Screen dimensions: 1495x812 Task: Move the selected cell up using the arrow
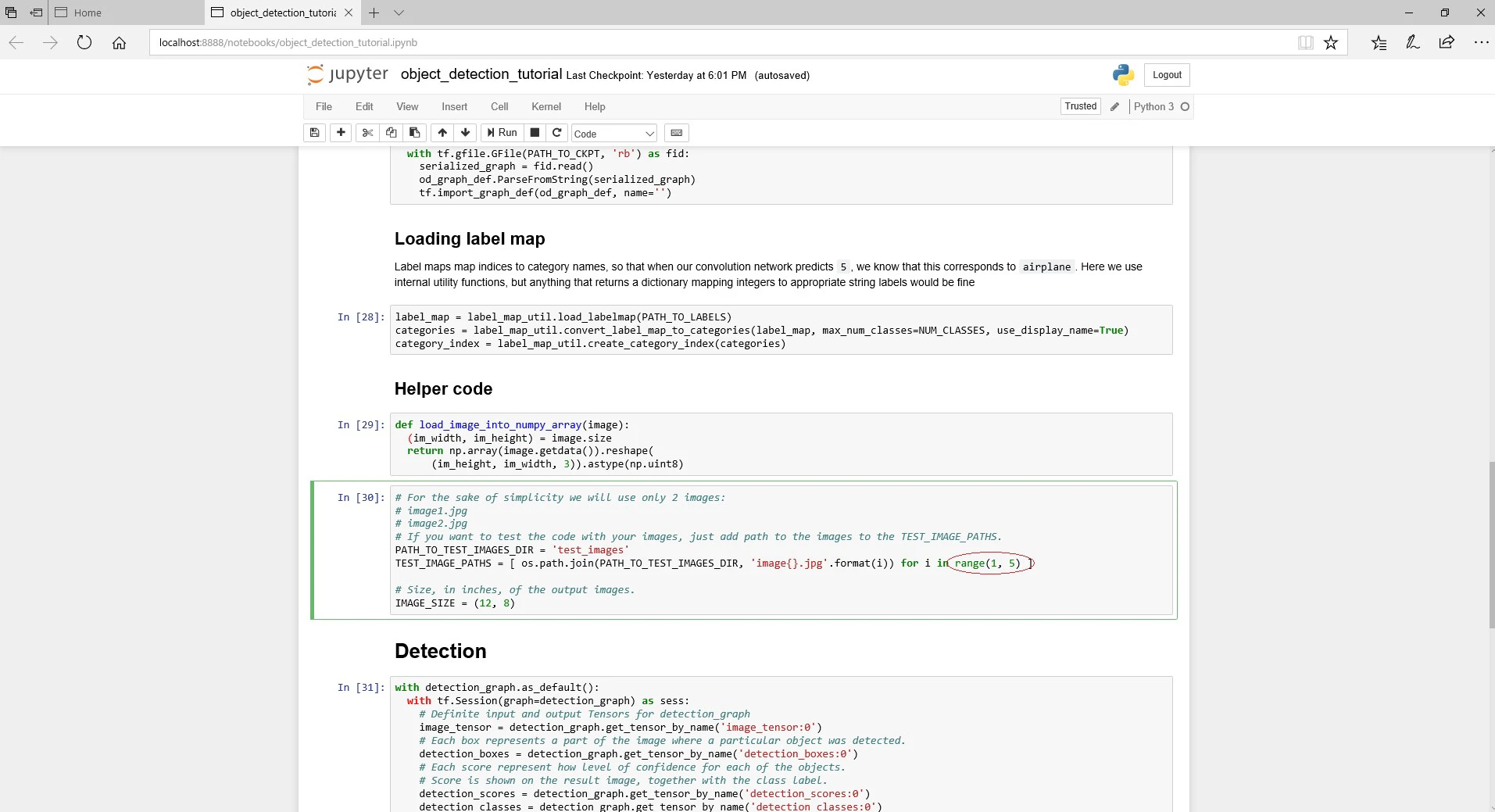pyautogui.click(x=442, y=133)
